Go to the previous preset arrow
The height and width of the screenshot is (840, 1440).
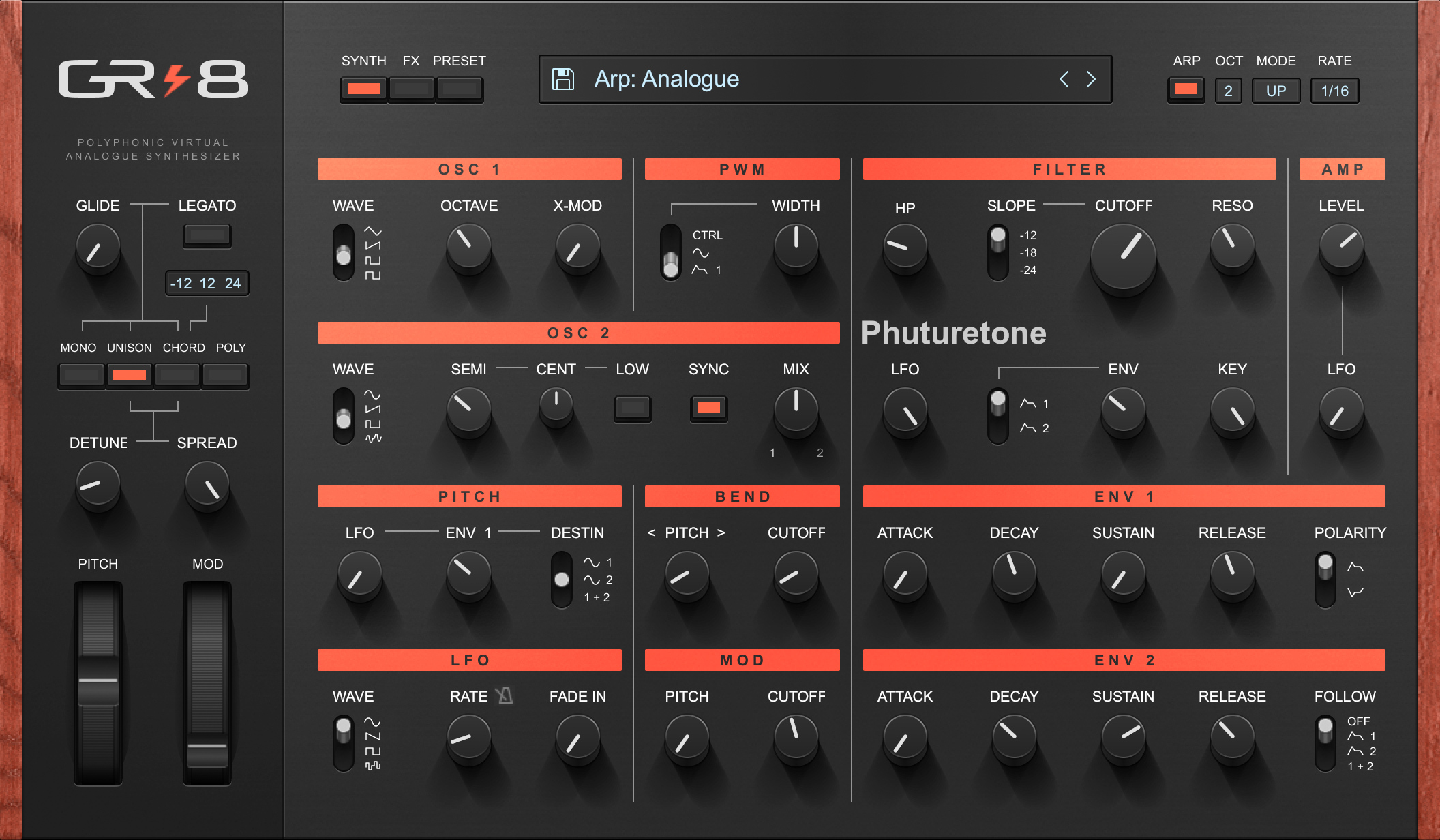click(1064, 79)
